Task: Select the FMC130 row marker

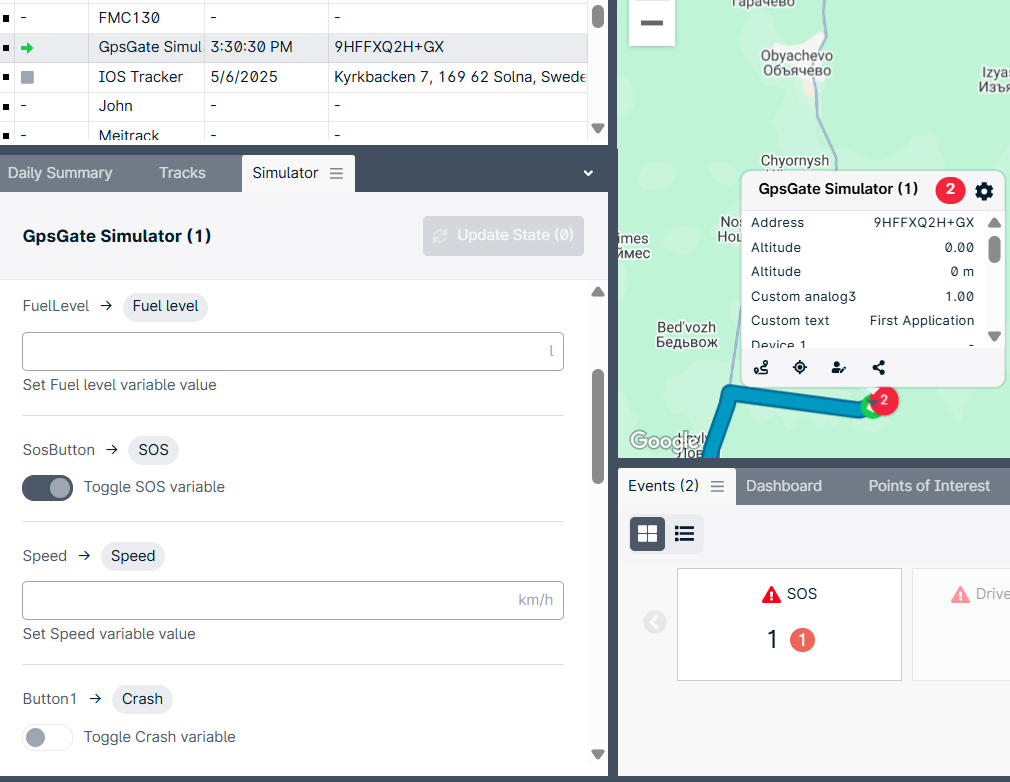Action: click(x=6, y=18)
